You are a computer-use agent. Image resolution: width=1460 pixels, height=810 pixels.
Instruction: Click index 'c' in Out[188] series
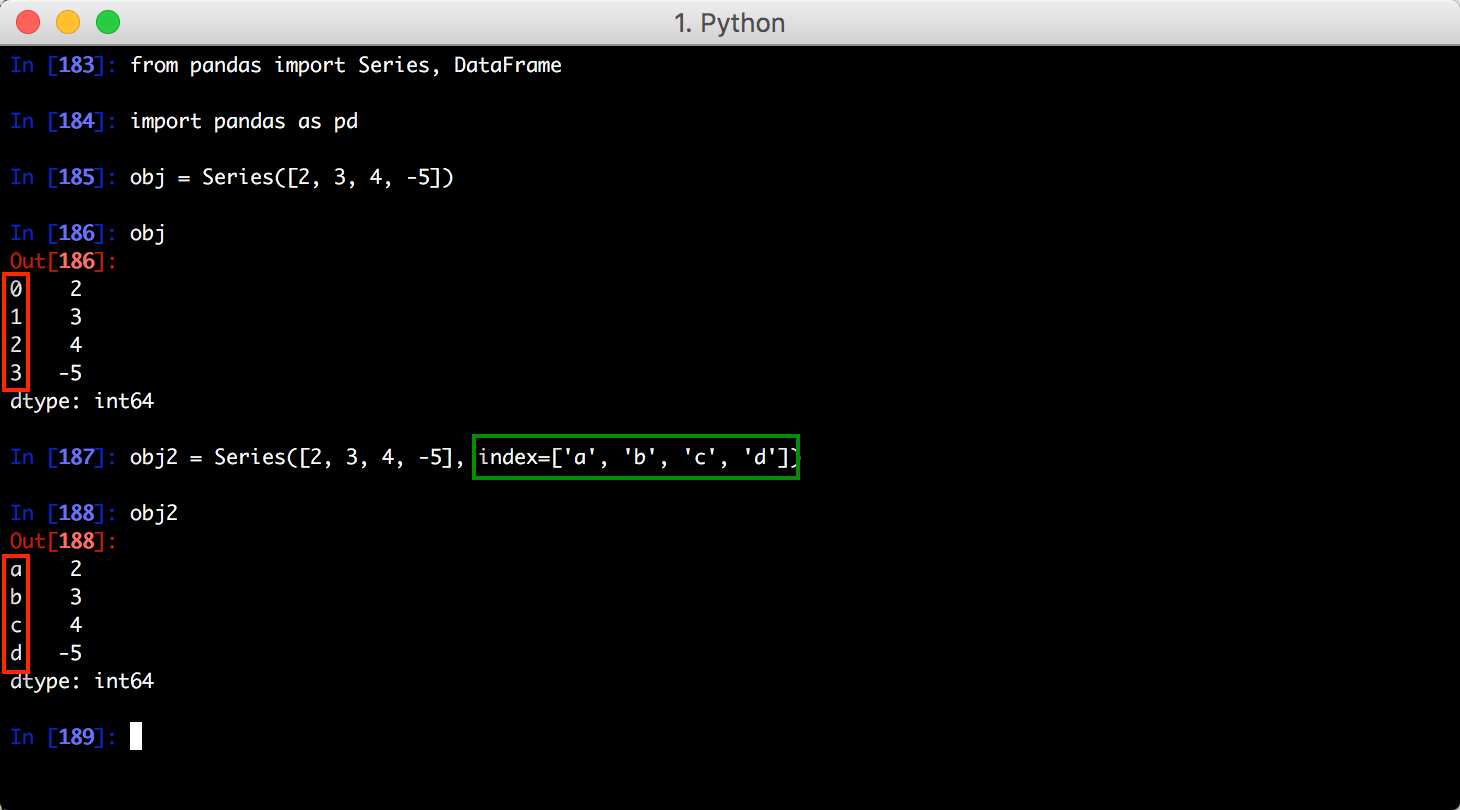tap(16, 626)
